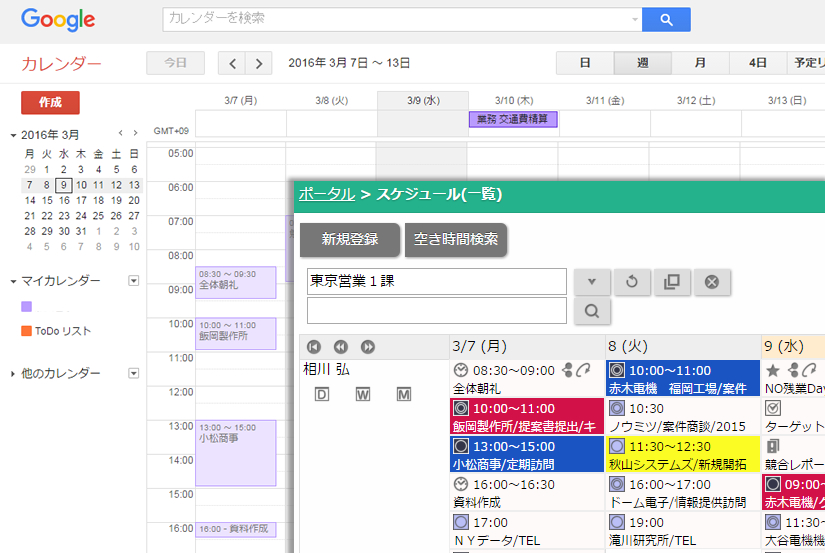Click icon next to 10:30 ノウミツ entry
The width and height of the screenshot is (825, 553).
click(x=617, y=408)
